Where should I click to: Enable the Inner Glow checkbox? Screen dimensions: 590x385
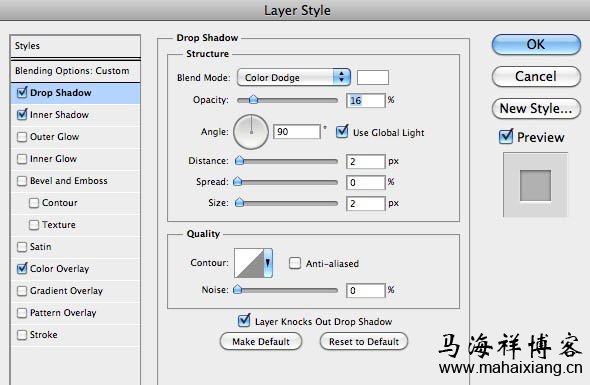tap(22, 159)
